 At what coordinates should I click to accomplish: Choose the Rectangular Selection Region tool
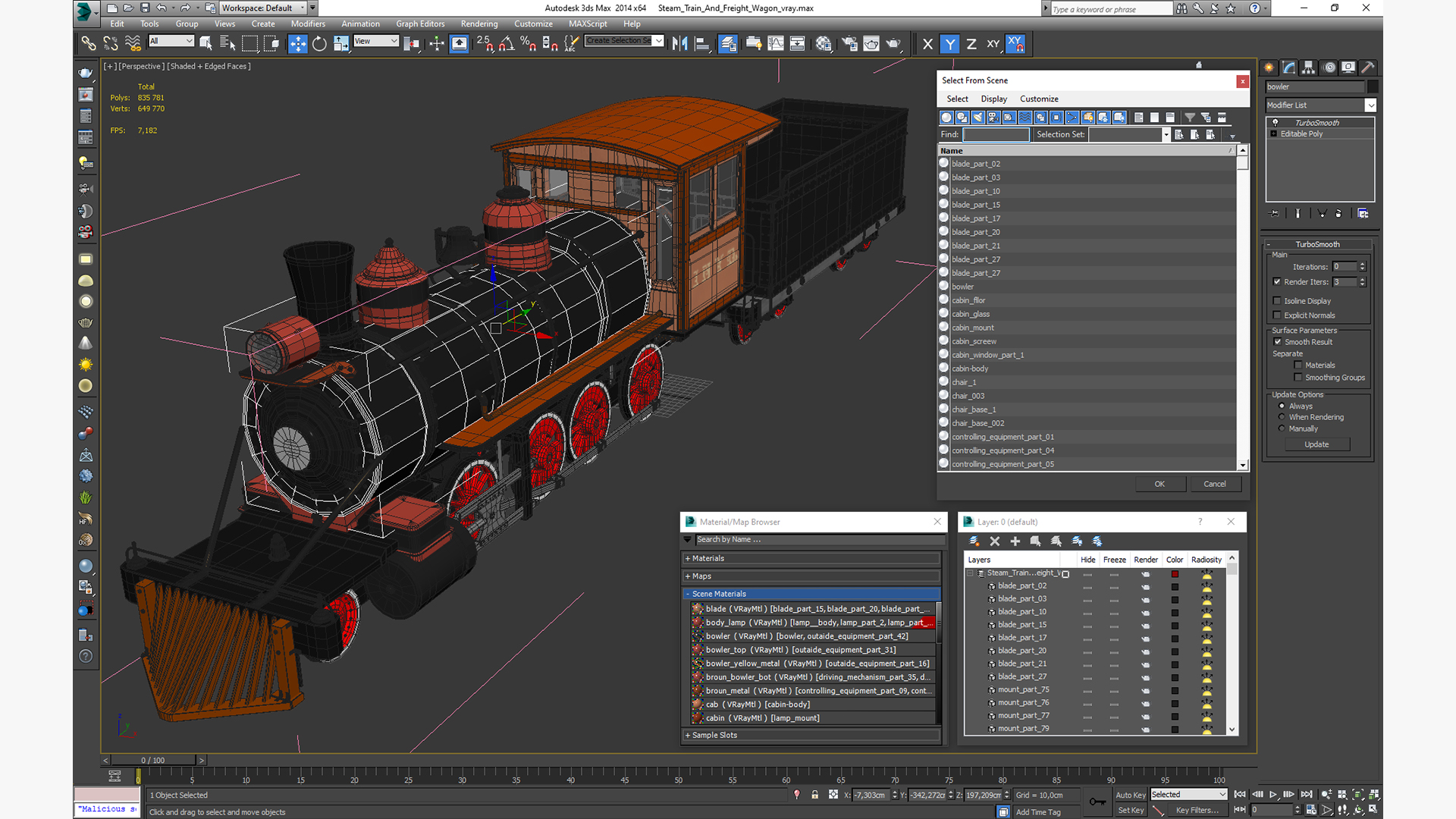coord(249,43)
